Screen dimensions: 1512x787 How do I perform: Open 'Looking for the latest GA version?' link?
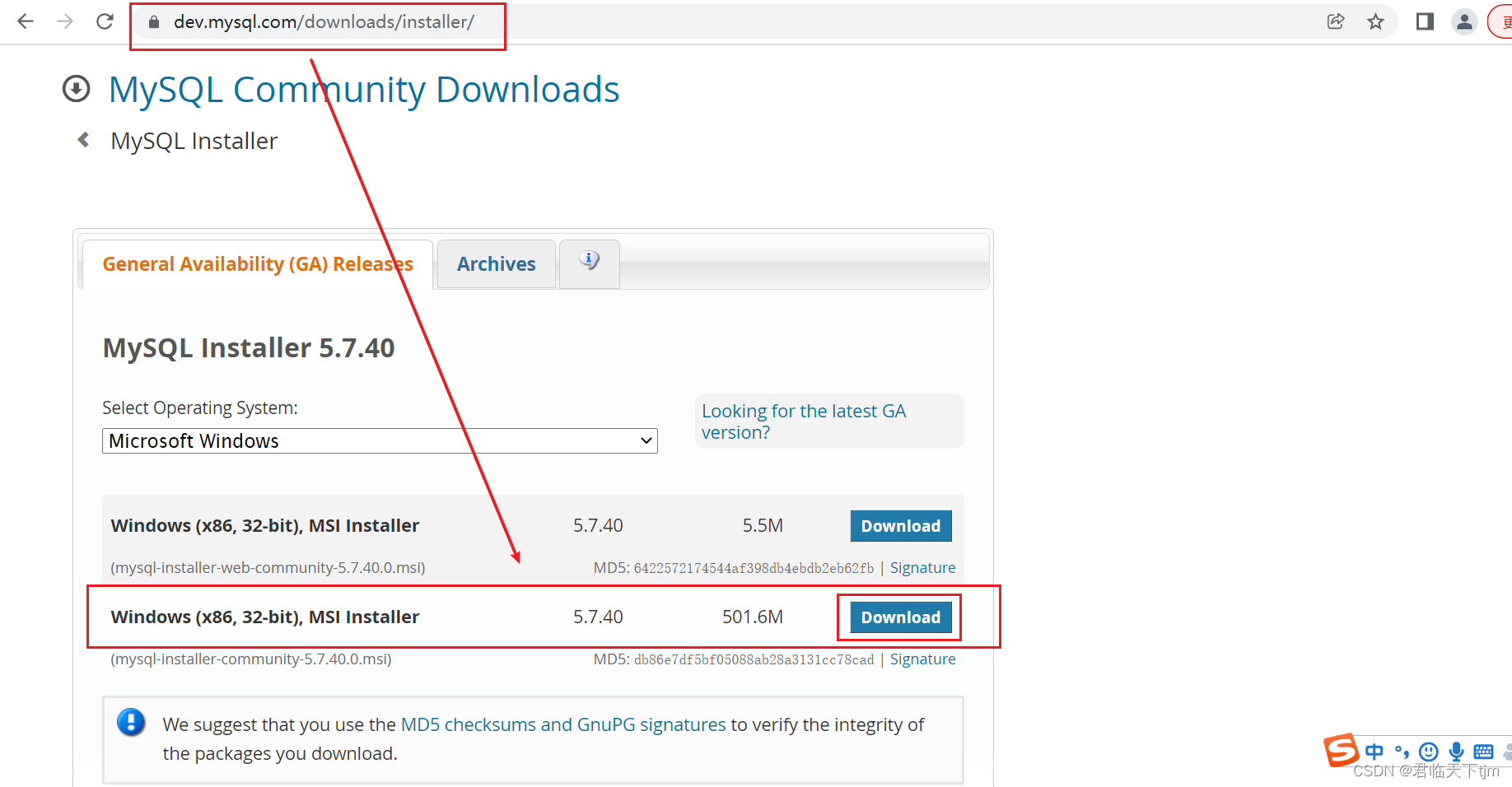(804, 421)
